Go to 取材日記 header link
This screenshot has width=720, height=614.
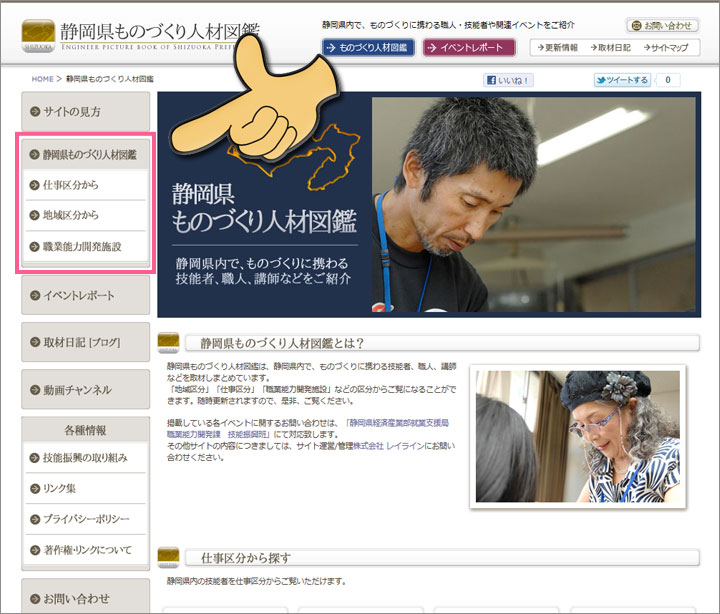(x=610, y=47)
